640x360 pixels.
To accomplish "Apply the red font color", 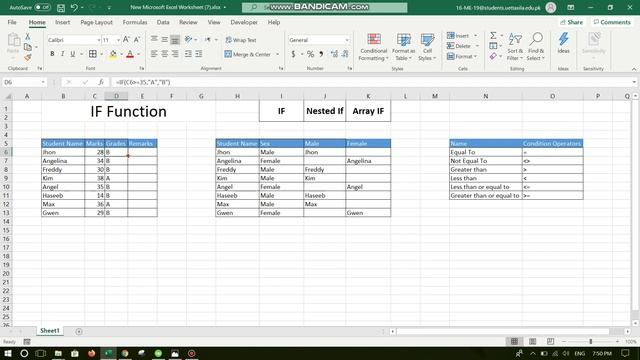I will pos(130,54).
